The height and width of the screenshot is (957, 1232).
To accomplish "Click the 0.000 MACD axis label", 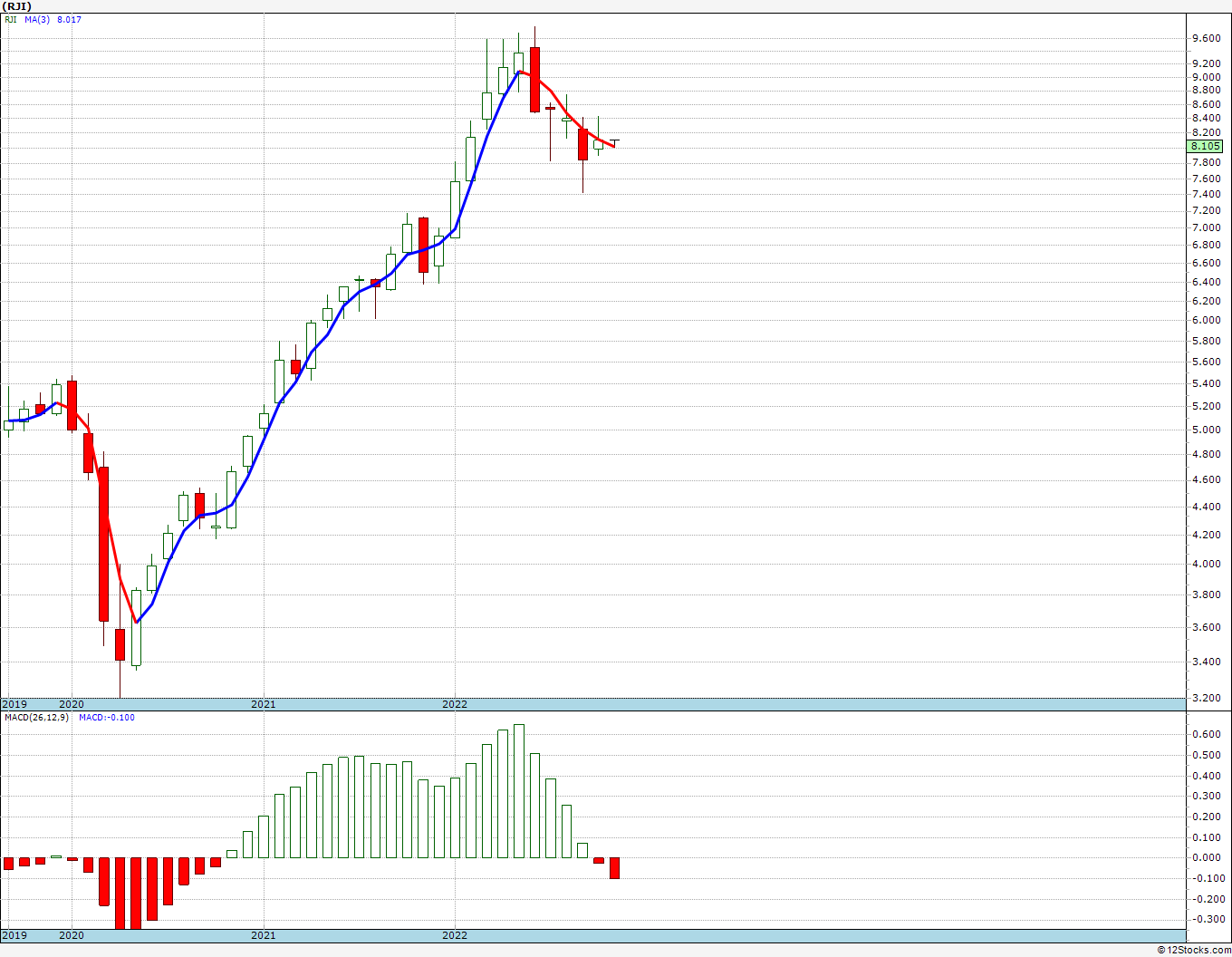I will (x=1206, y=857).
